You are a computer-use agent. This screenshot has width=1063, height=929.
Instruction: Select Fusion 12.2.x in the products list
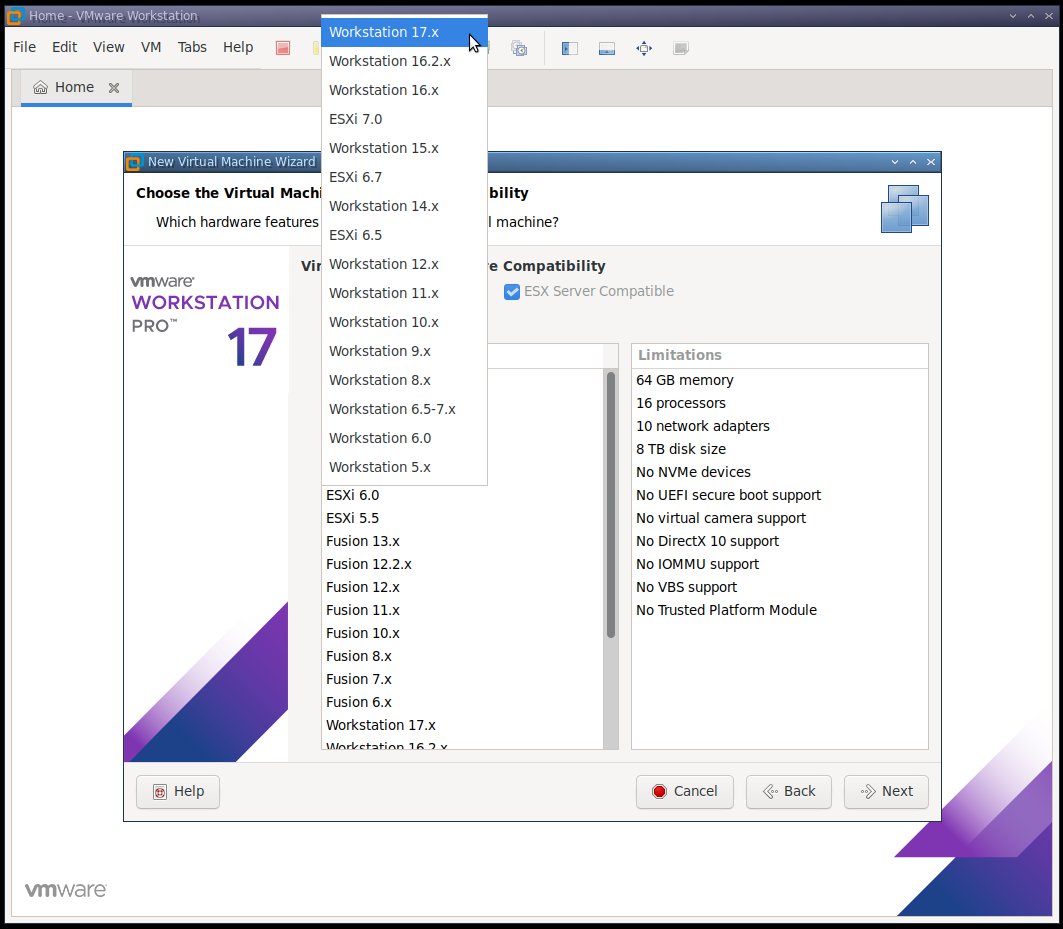[x=462, y=565]
